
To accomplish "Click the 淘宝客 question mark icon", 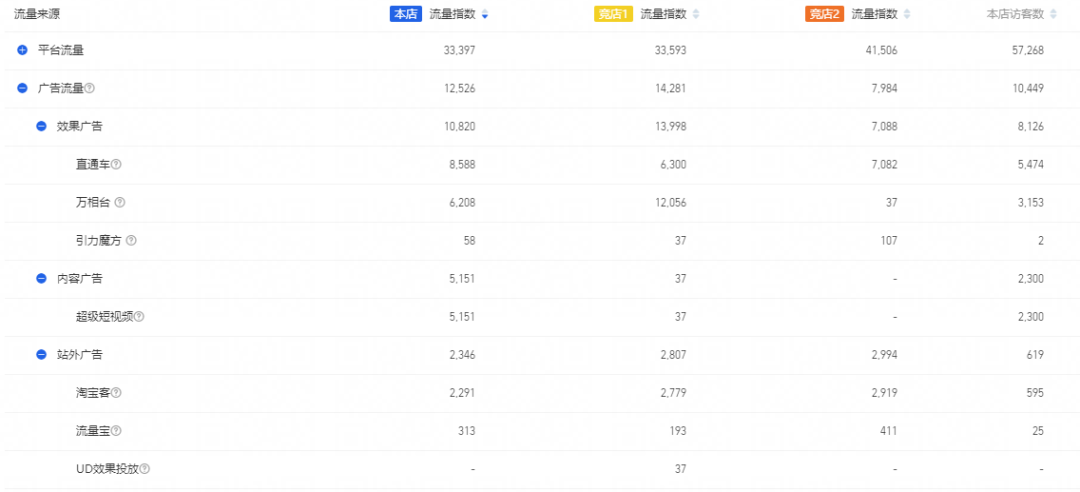I will click(116, 393).
